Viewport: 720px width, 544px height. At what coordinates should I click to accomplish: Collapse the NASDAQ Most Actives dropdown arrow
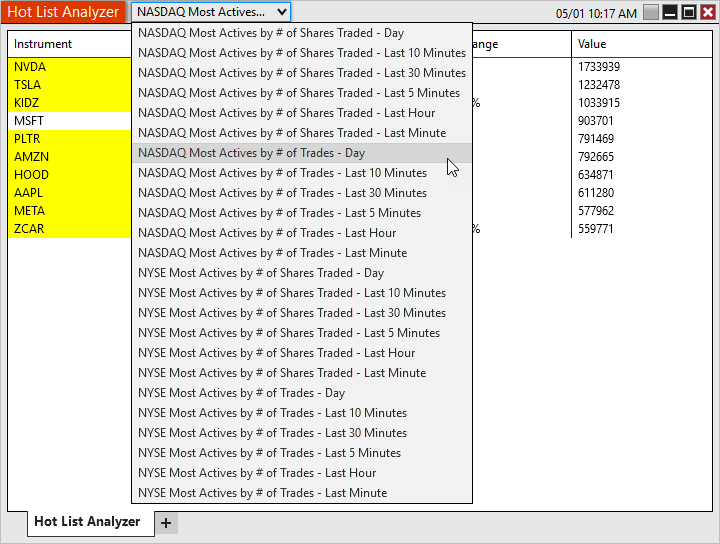[x=281, y=12]
